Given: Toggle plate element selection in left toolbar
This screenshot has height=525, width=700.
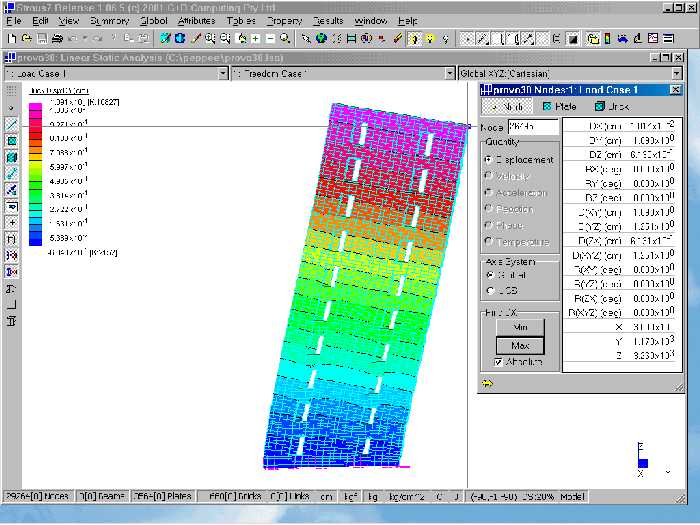Looking at the screenshot, I should pyautogui.click(x=11, y=140).
